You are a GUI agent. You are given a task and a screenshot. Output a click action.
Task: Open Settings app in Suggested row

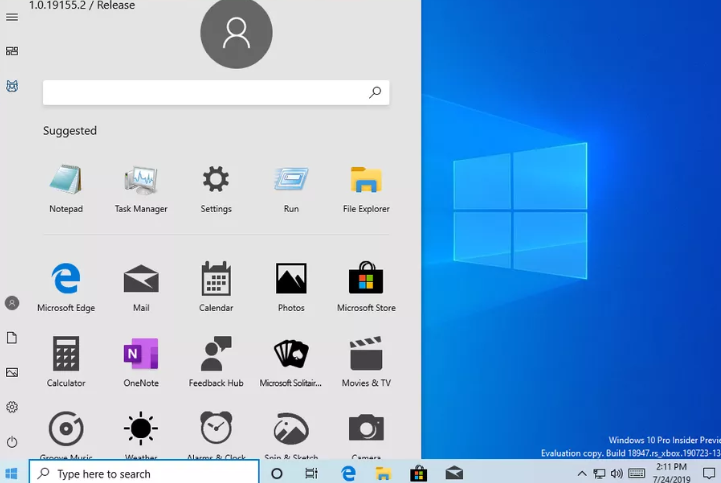(216, 189)
